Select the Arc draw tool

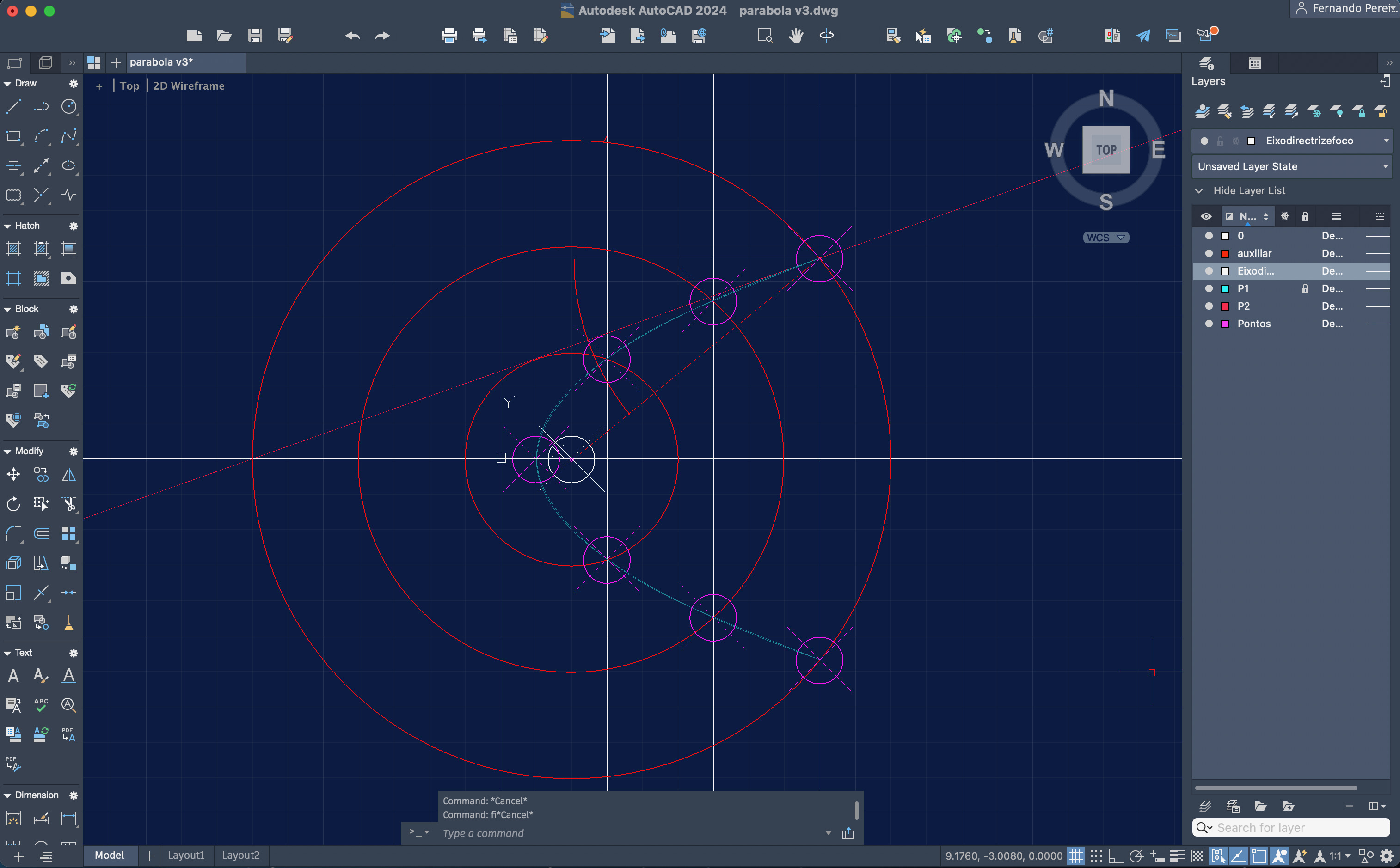tap(41, 136)
